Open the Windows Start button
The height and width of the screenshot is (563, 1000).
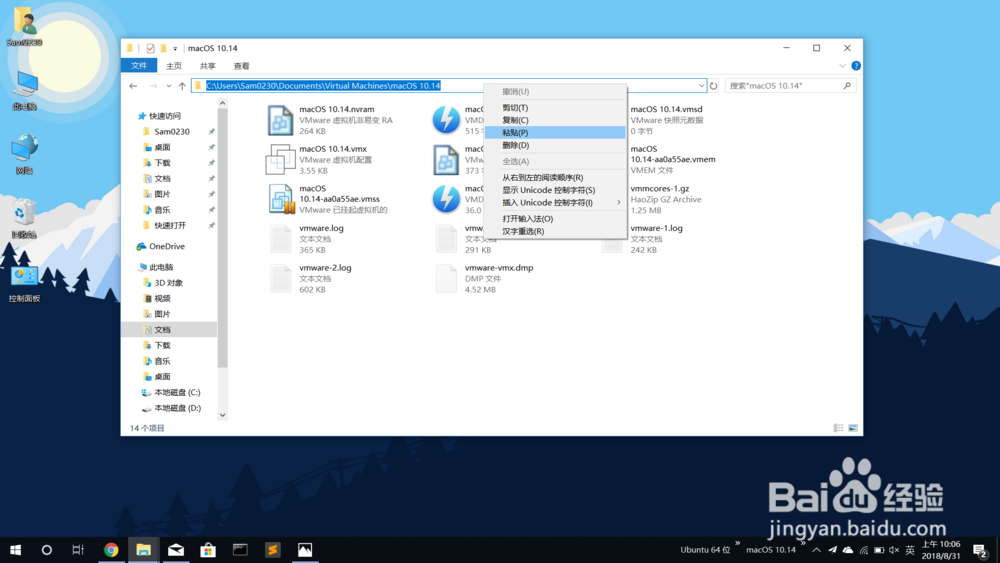(x=15, y=550)
